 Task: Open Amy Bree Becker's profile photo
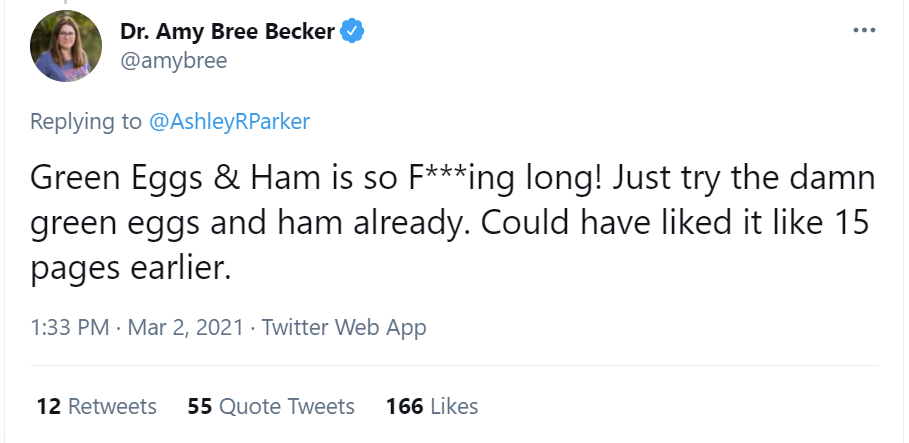[x=66, y=46]
